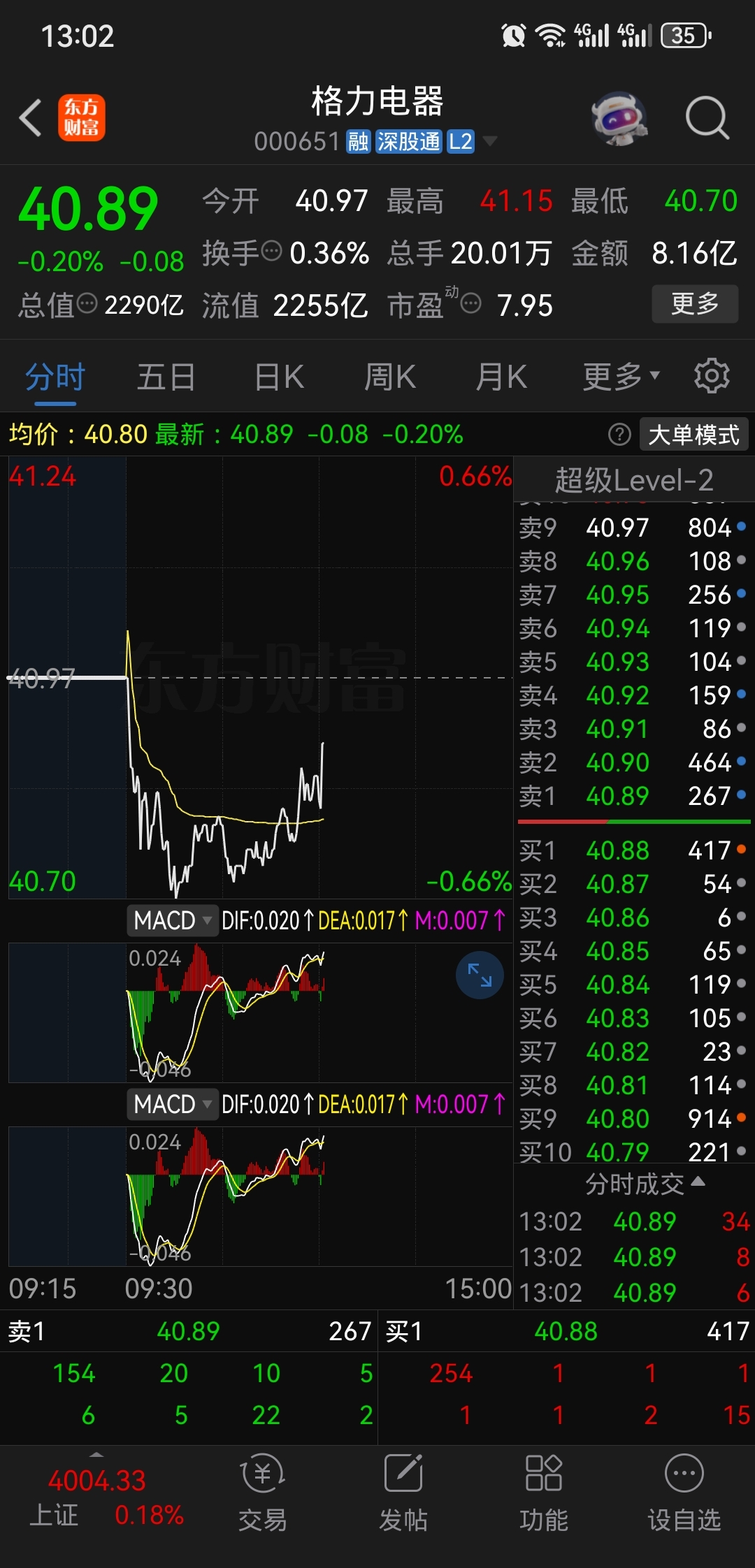Tap buy queue order 254
The height and width of the screenshot is (1568, 755).
click(x=451, y=1373)
